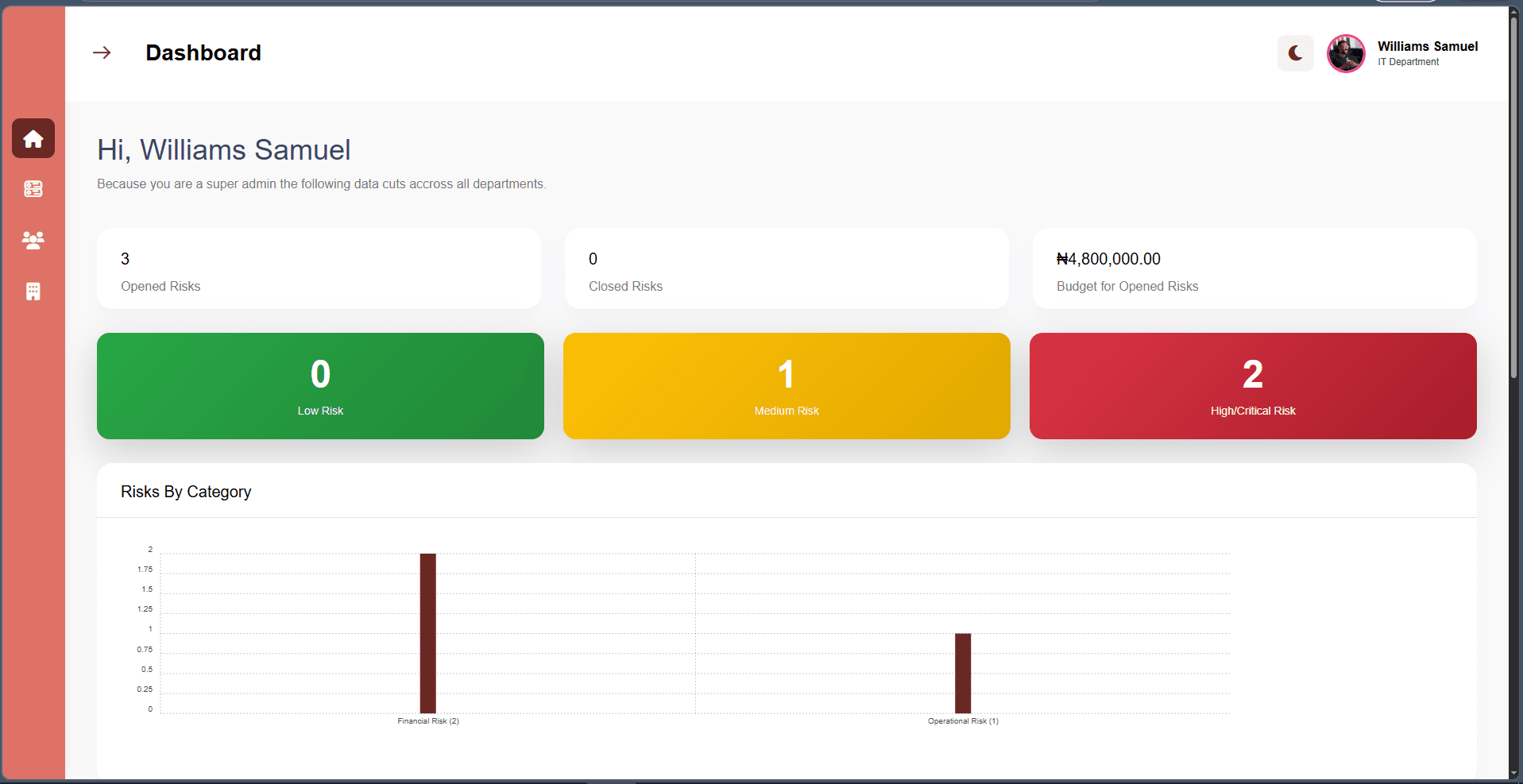1523x784 pixels.
Task: Click the Williams Samuel user name
Action: pos(1428,46)
